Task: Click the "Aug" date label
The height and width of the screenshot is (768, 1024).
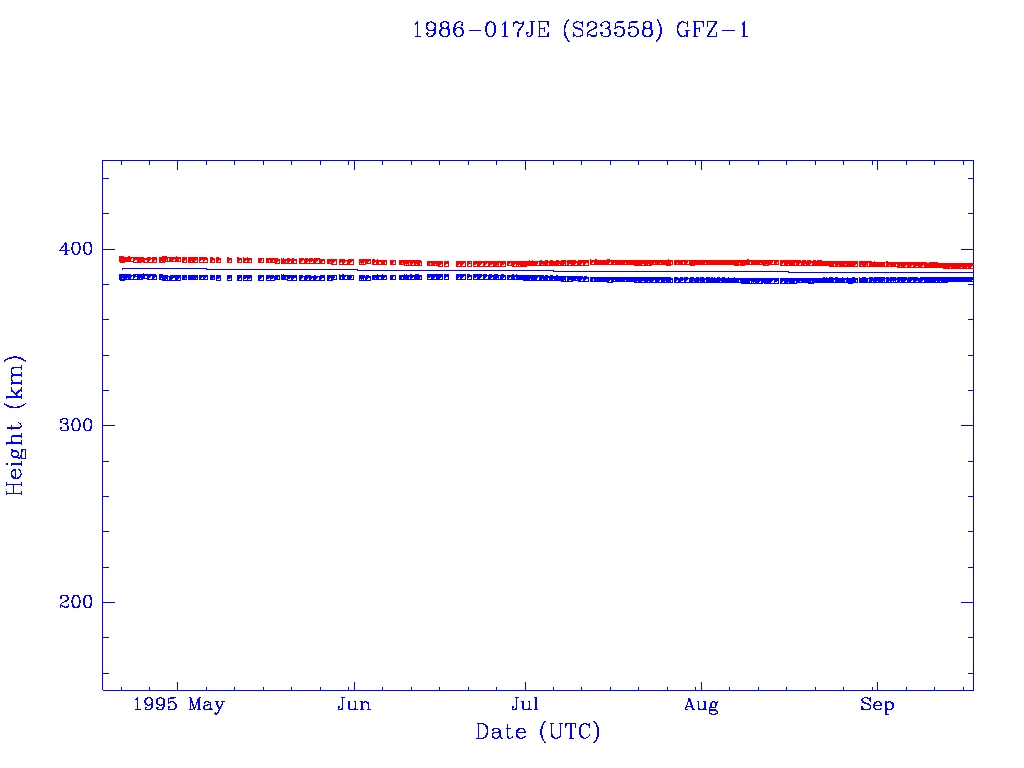Action: pyautogui.click(x=701, y=705)
